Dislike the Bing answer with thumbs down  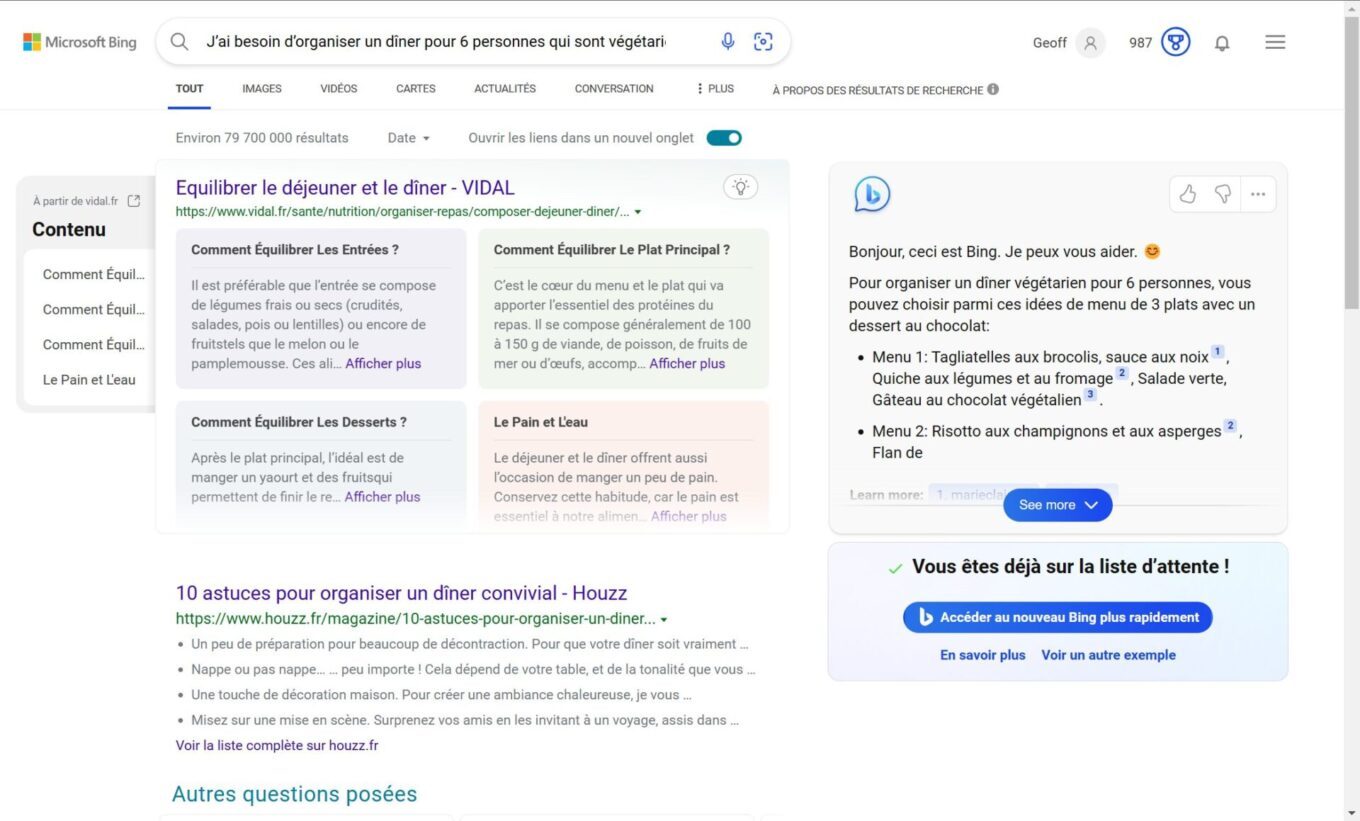(x=1223, y=194)
